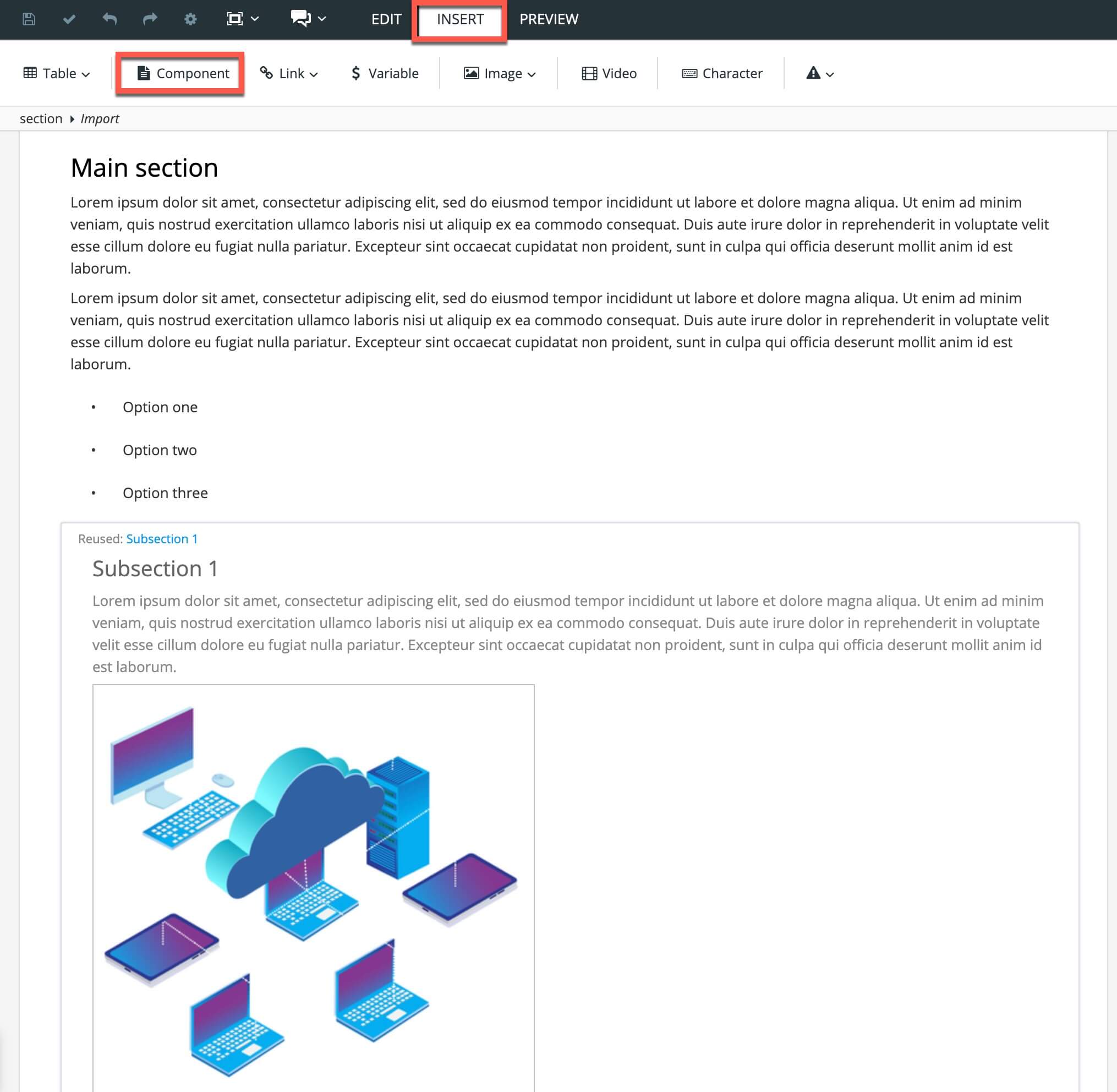Click the undo arrow icon

coord(110,20)
